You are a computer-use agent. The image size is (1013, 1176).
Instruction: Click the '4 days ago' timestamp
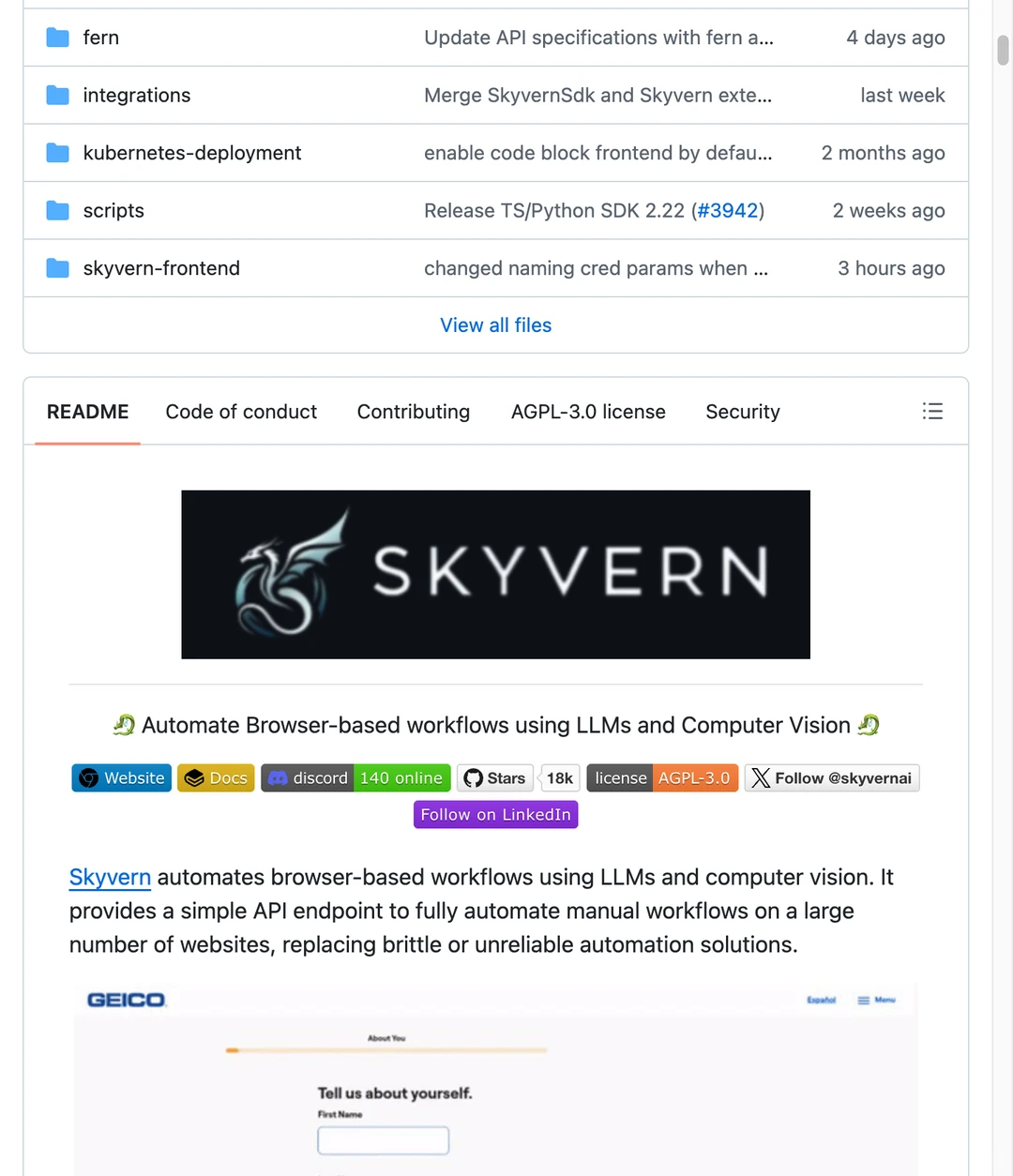click(896, 38)
